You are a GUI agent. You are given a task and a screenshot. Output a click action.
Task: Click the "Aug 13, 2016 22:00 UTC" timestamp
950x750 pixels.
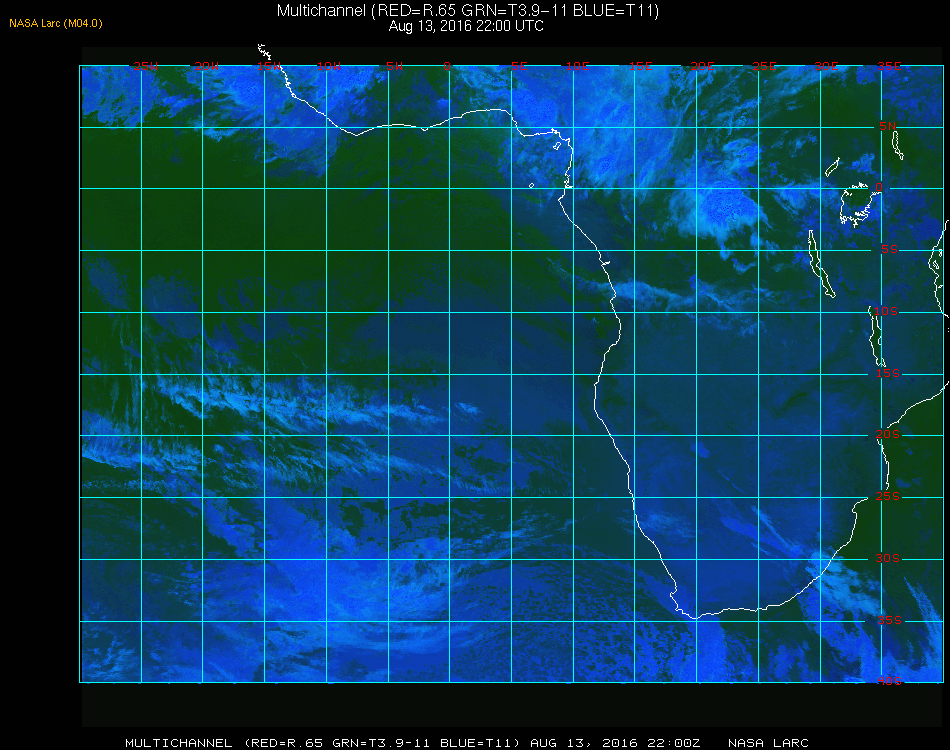(x=466, y=26)
